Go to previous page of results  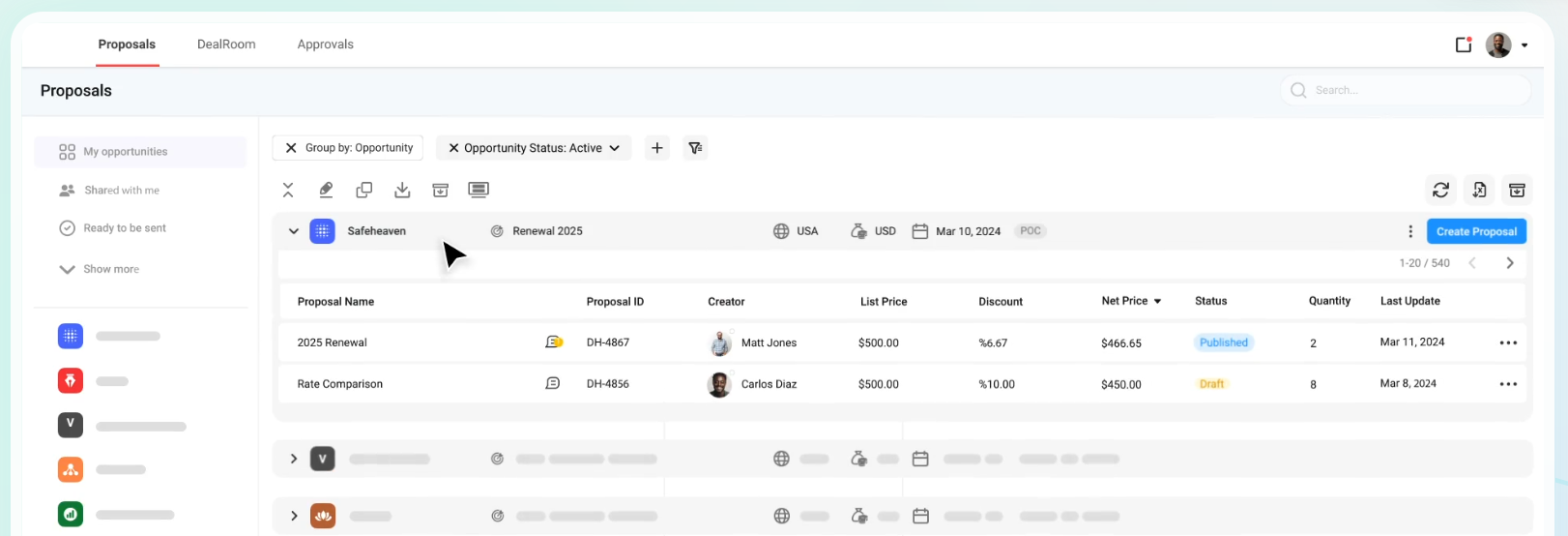[1472, 263]
